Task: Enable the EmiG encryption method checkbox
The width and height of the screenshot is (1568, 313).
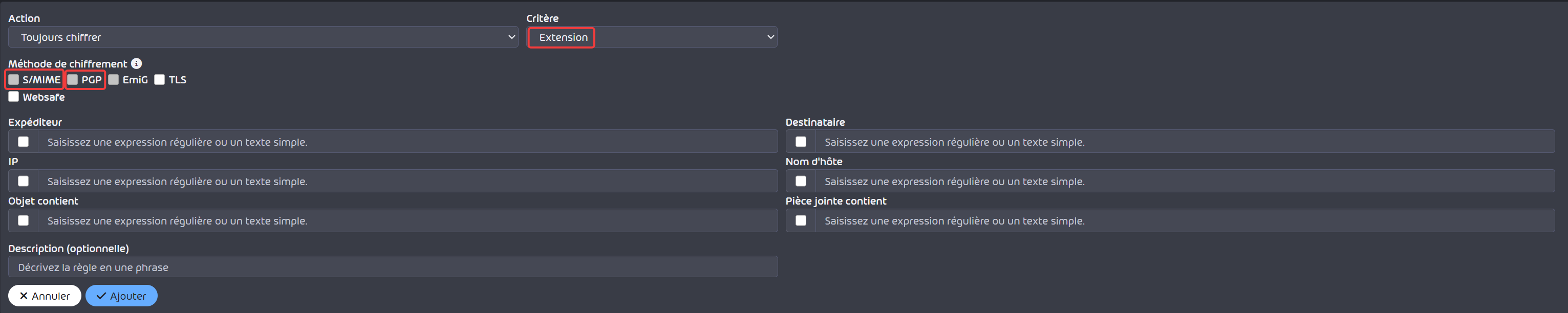Action: click(x=113, y=80)
